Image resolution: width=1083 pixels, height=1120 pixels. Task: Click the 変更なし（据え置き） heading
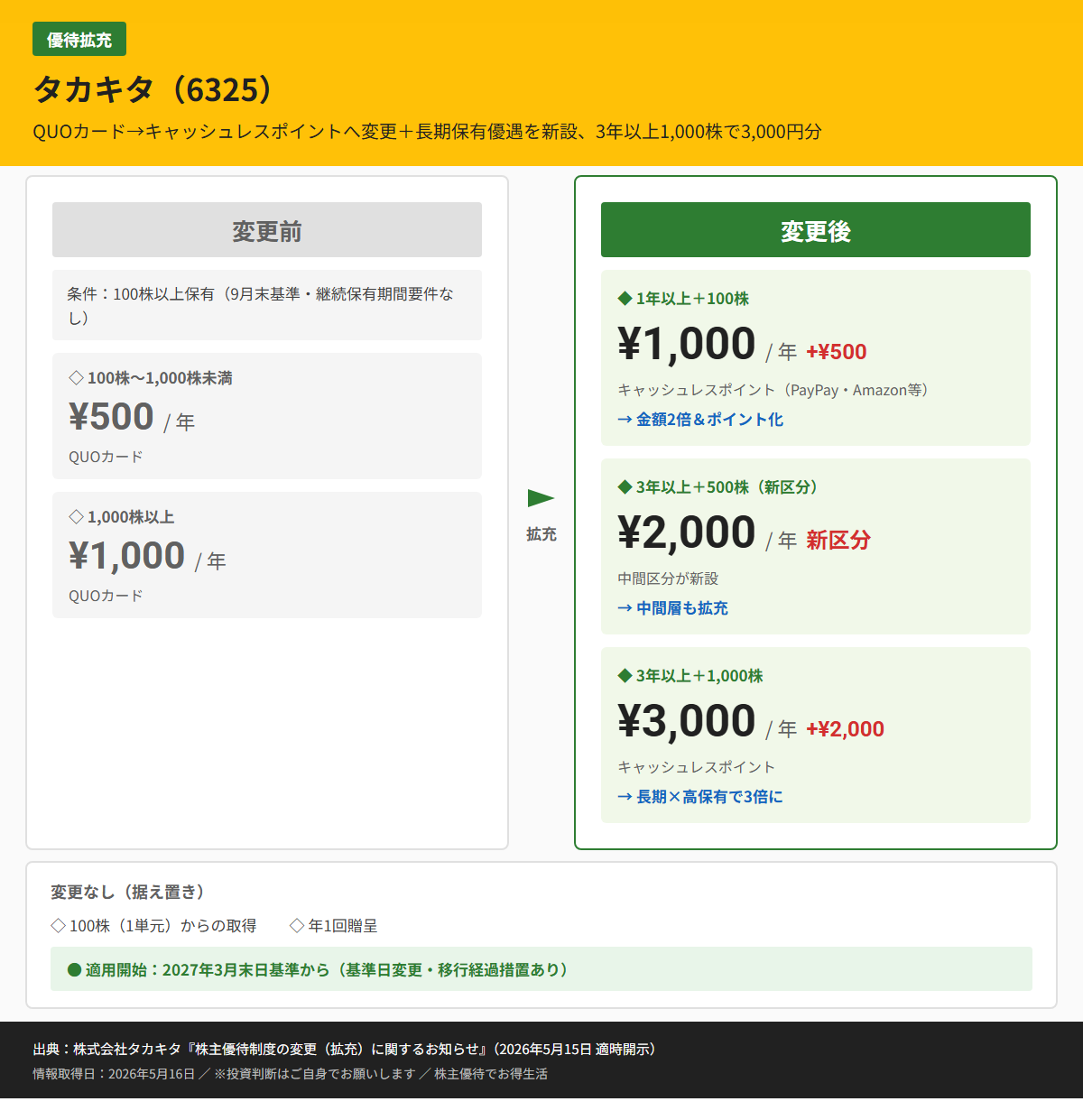click(x=131, y=893)
